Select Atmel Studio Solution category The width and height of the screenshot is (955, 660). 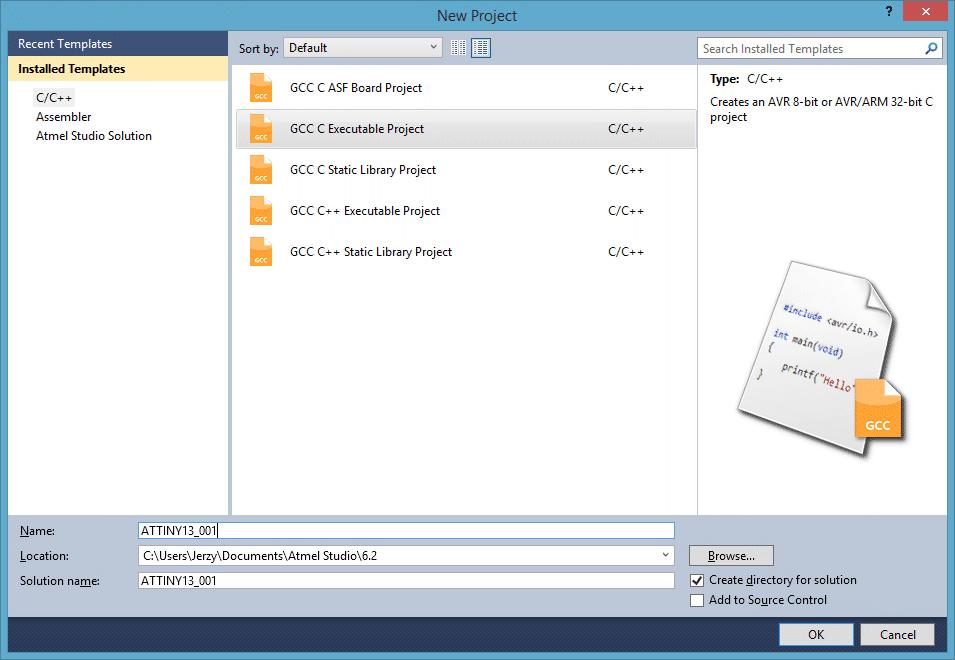click(x=94, y=136)
